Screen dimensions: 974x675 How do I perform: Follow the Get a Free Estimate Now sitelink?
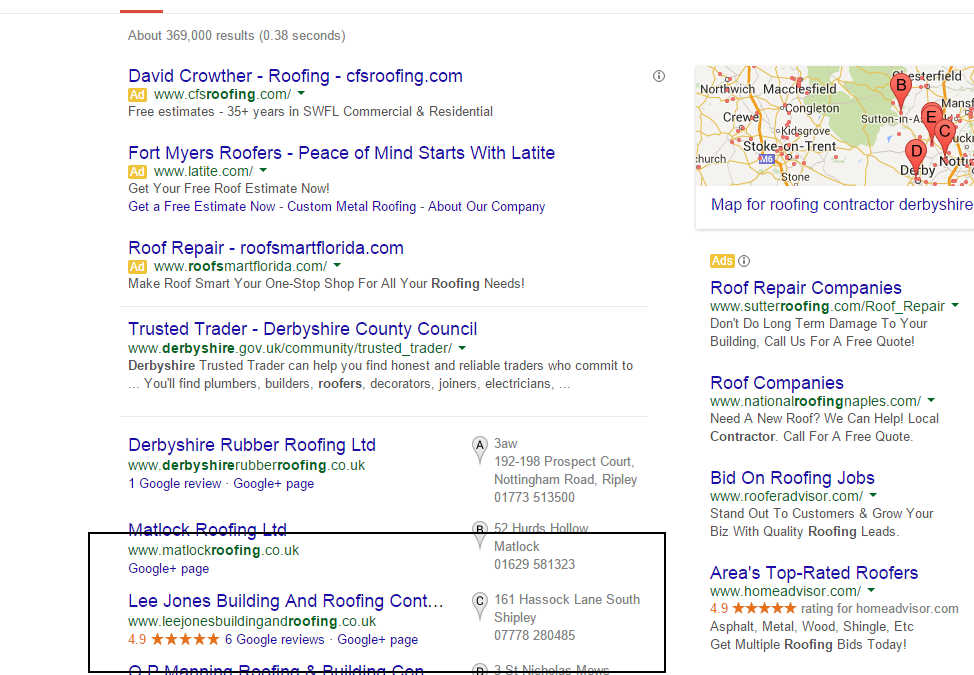202,207
